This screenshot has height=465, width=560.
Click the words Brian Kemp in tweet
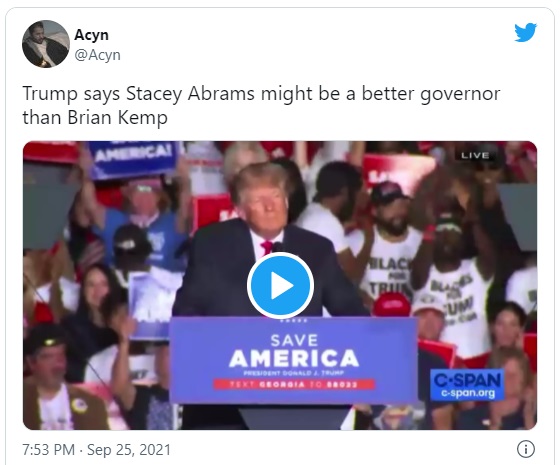118,118
